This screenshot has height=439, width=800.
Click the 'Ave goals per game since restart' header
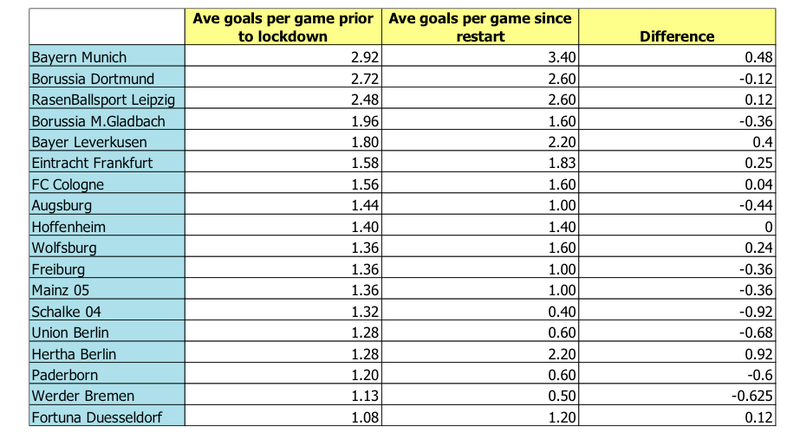[480, 27]
